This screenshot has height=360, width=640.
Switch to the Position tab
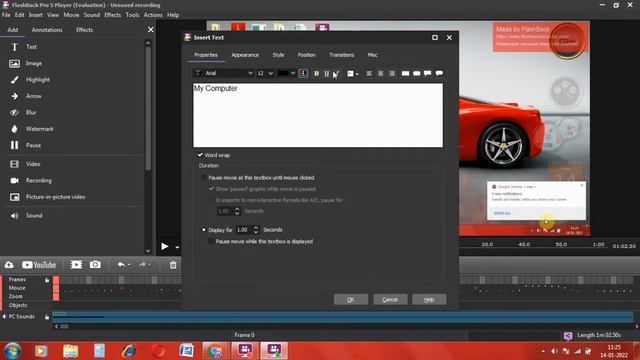[x=307, y=55]
